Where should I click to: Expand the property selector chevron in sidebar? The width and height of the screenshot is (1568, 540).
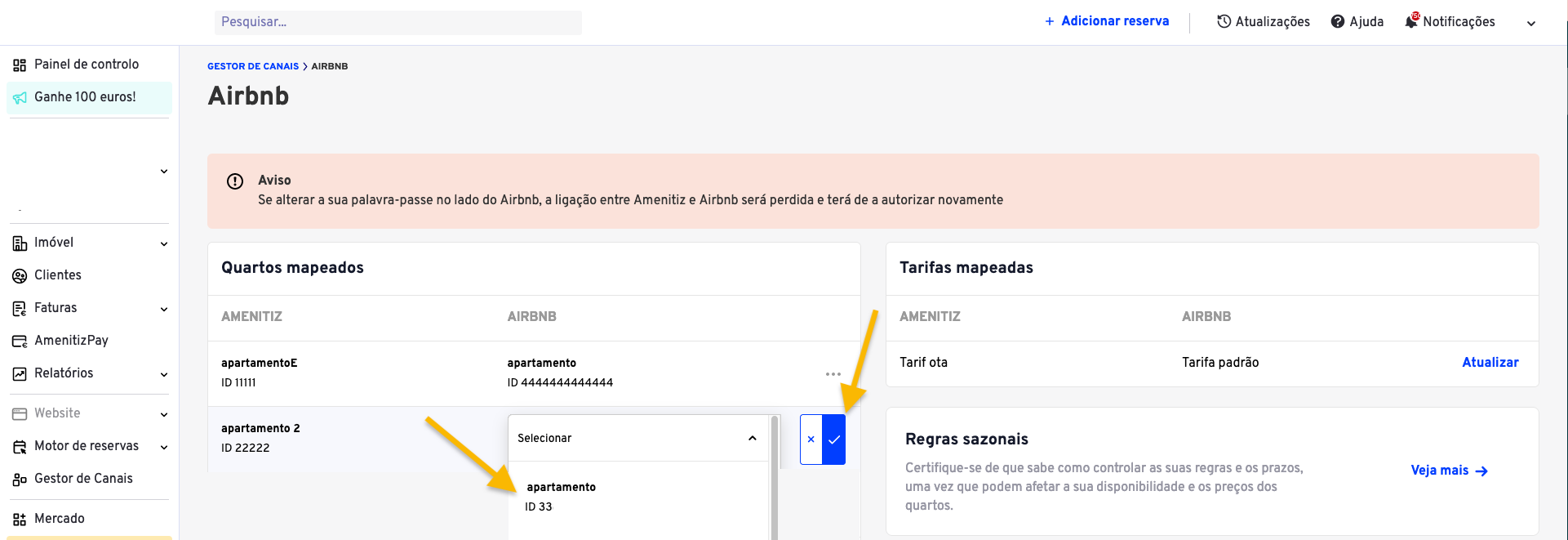[x=164, y=172]
